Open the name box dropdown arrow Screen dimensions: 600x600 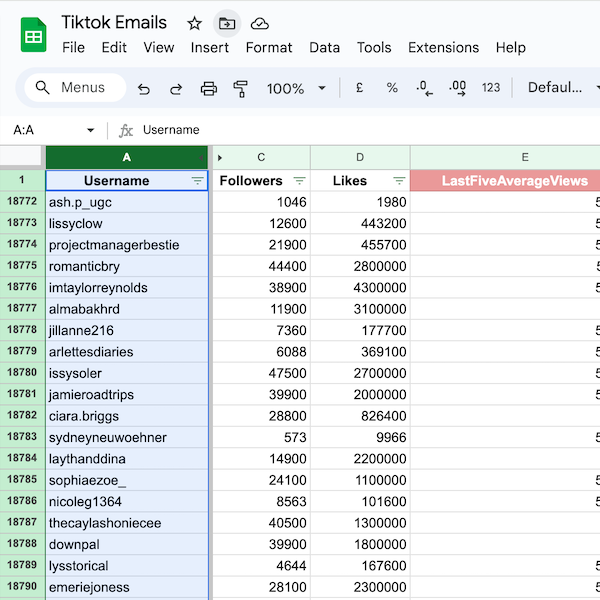click(x=90, y=130)
